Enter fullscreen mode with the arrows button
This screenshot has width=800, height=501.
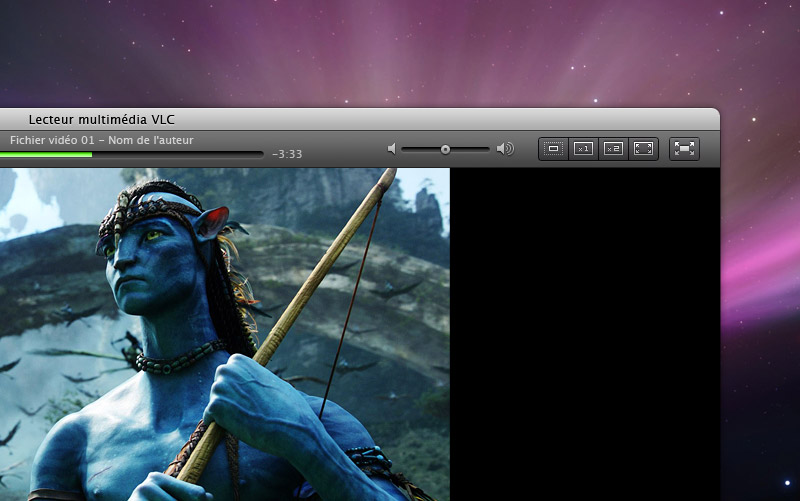click(x=684, y=149)
